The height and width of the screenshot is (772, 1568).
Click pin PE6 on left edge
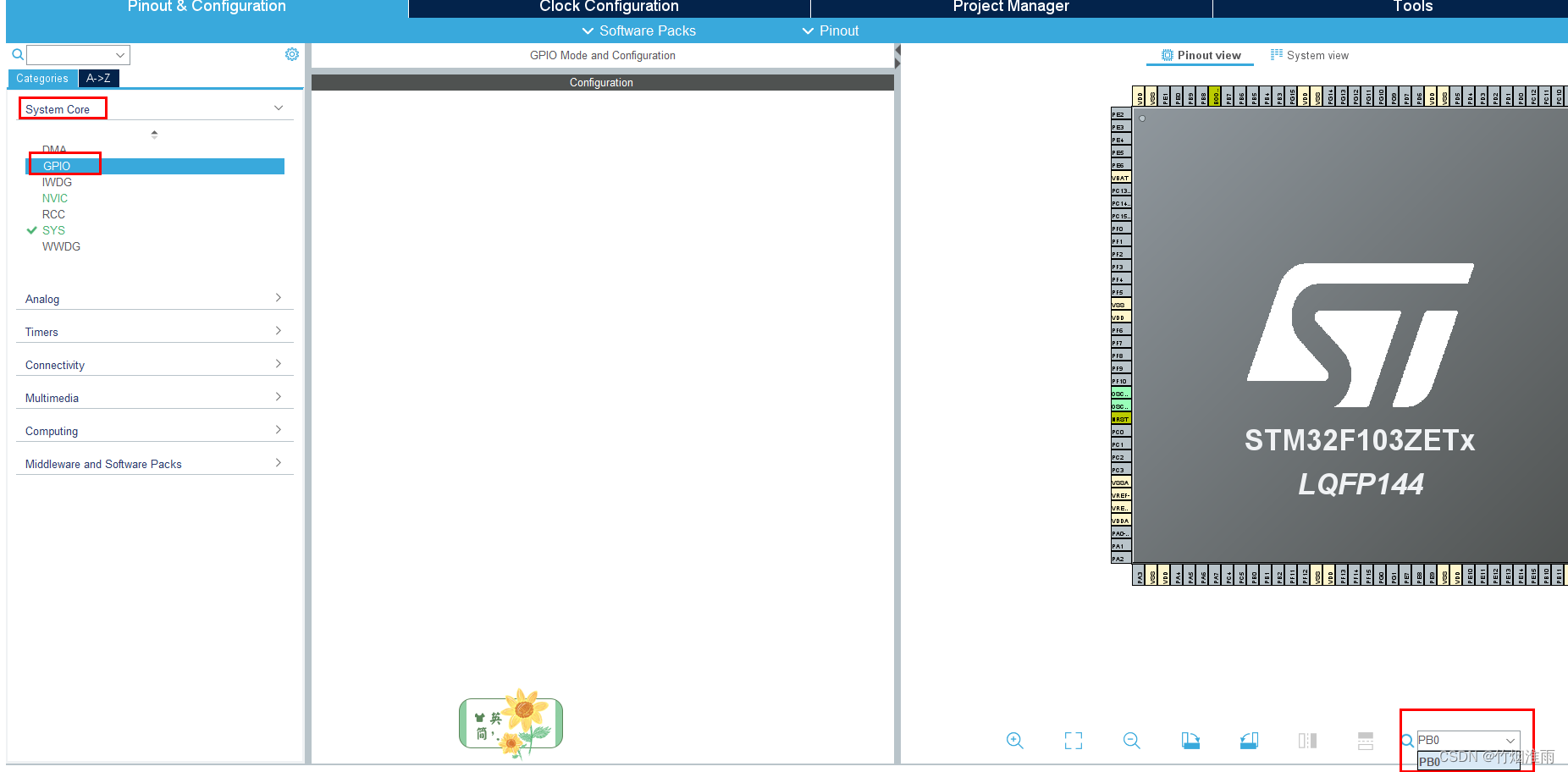(1120, 165)
